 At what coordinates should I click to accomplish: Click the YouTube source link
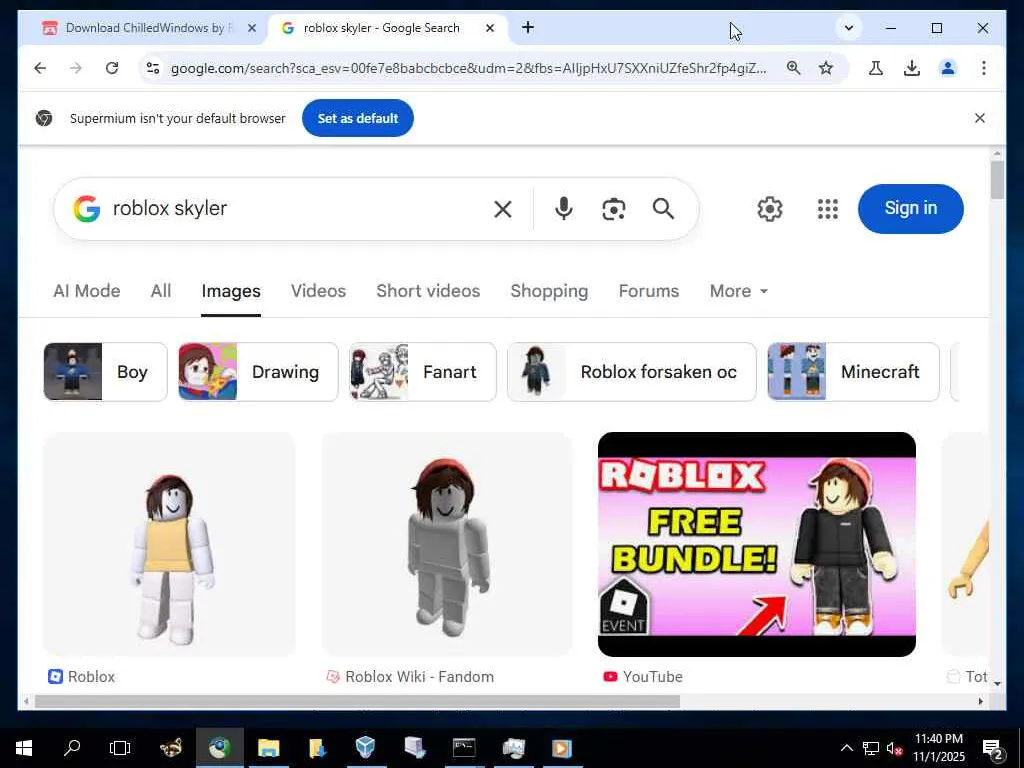pyautogui.click(x=643, y=677)
